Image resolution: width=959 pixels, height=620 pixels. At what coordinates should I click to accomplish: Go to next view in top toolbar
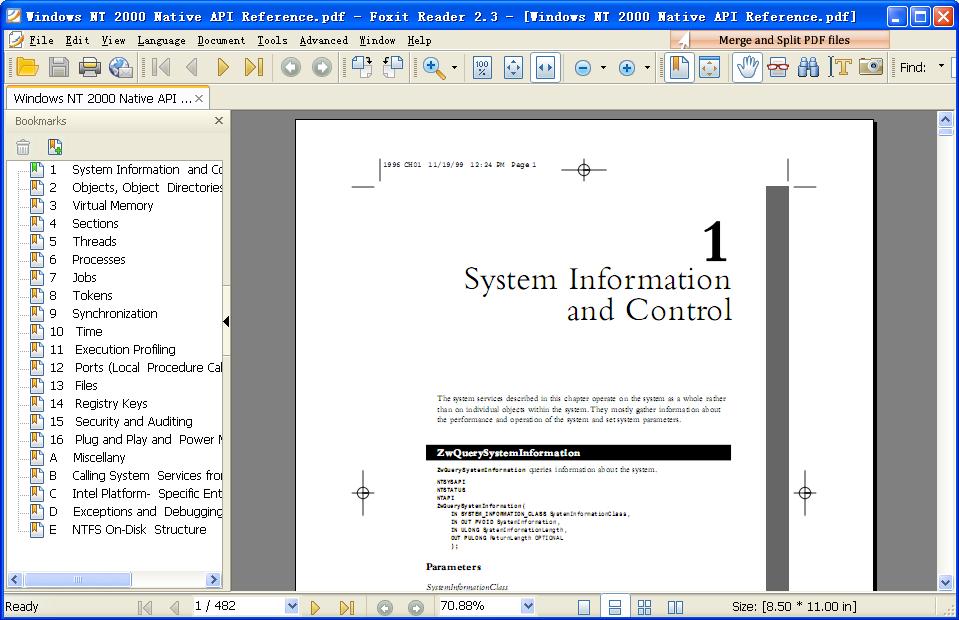tap(322, 67)
